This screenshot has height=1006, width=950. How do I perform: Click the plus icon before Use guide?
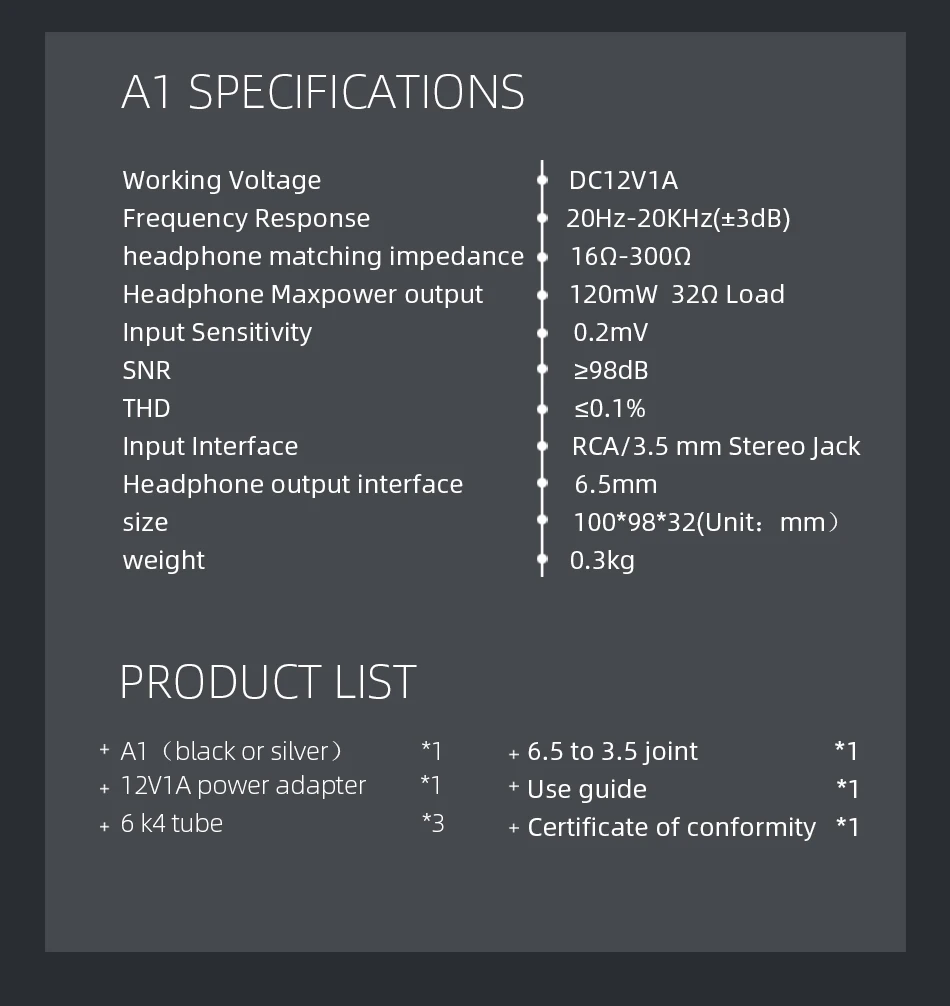point(513,786)
